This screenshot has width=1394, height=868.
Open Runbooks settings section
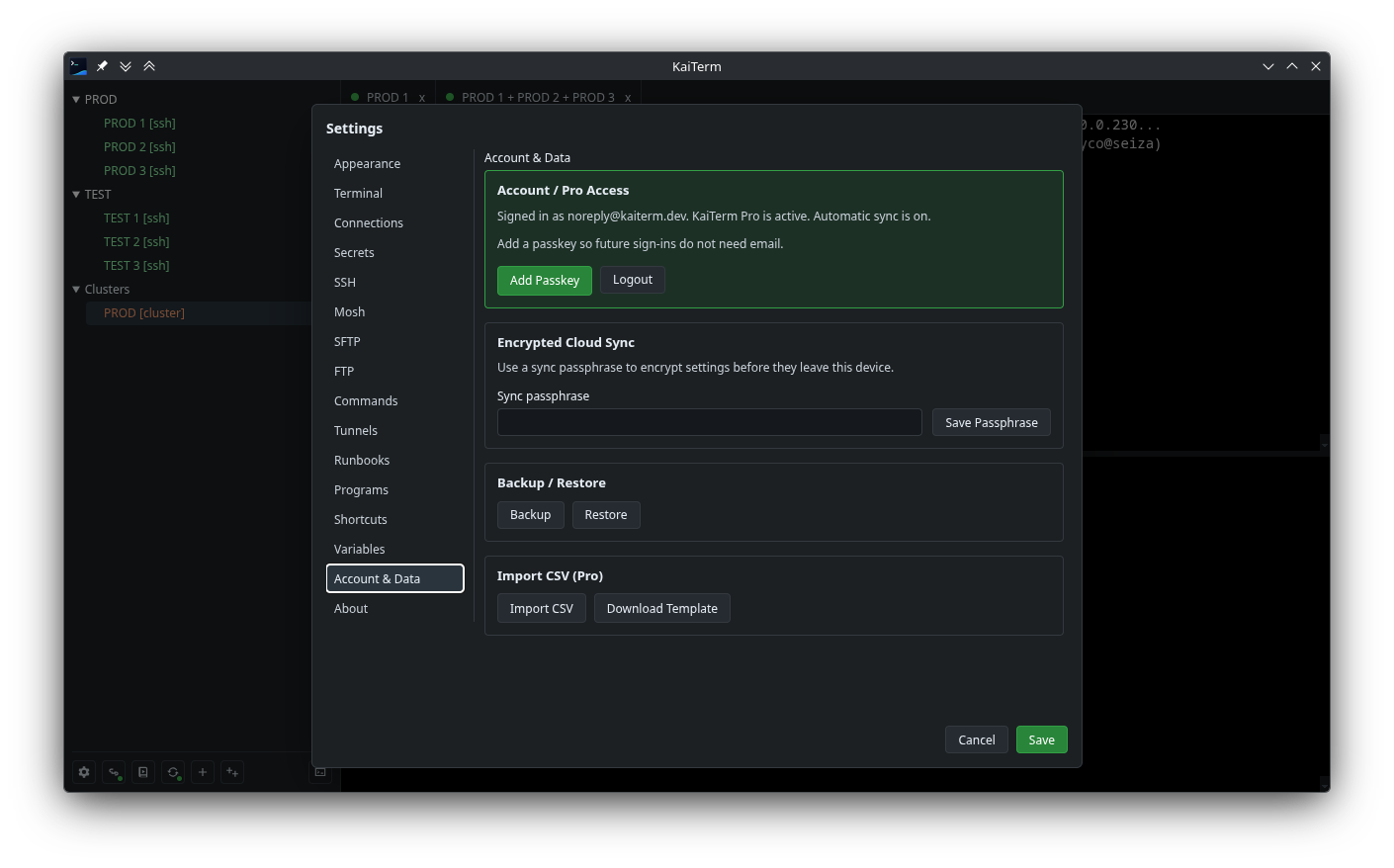[x=394, y=461]
